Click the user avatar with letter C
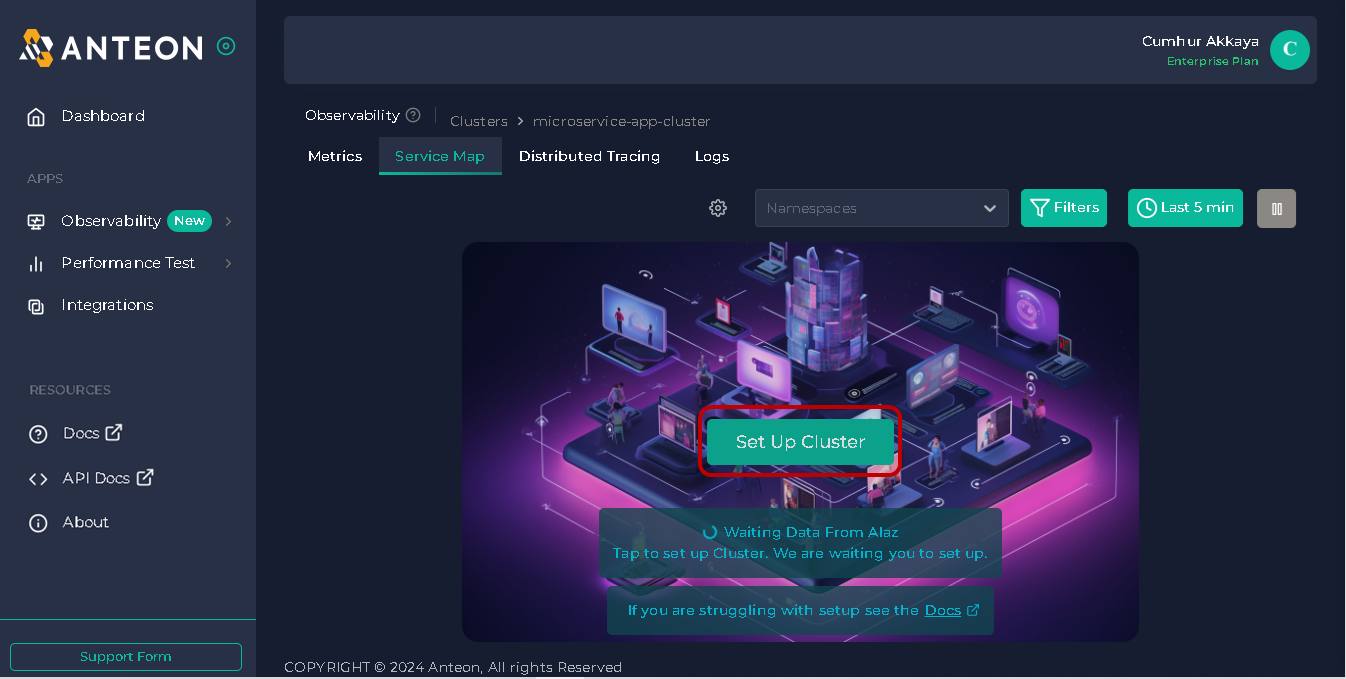 [x=1289, y=49]
